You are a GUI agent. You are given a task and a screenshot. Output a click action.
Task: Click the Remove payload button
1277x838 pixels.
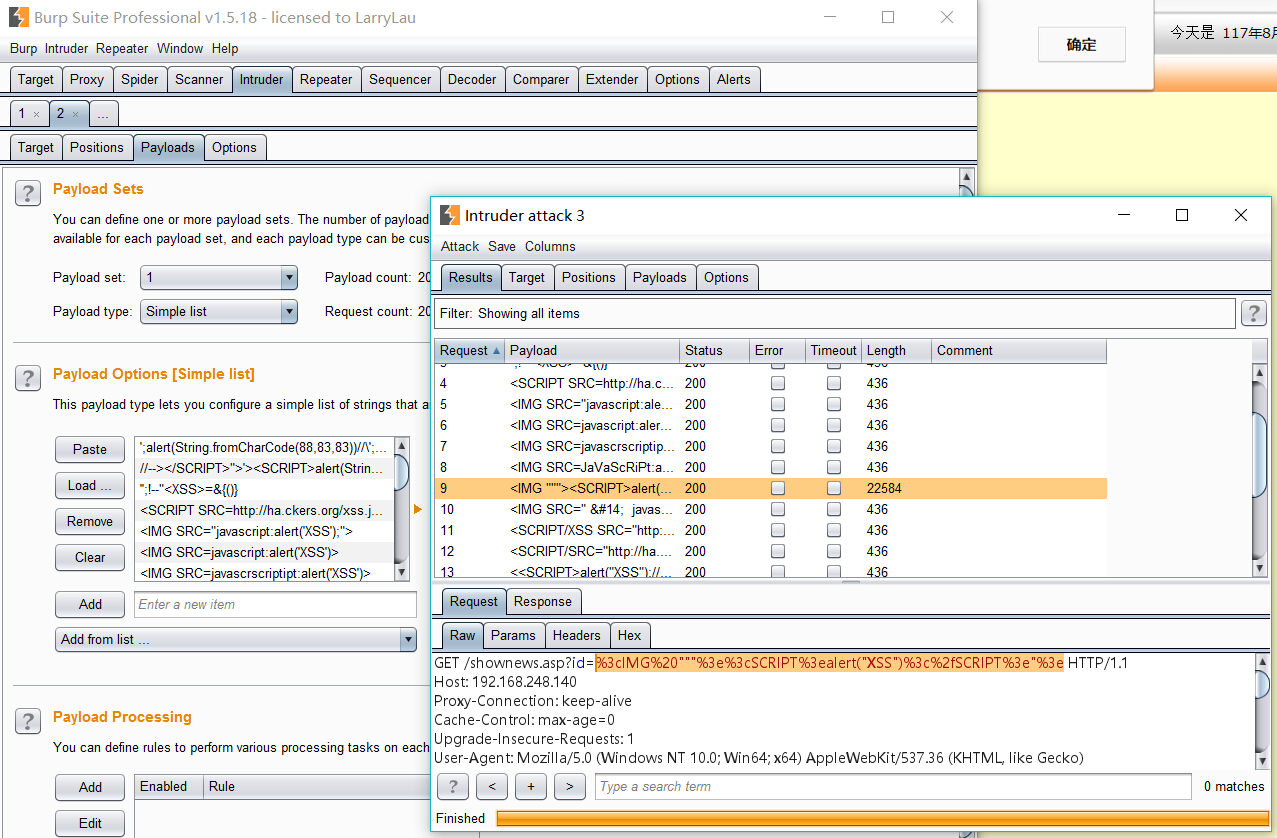(x=90, y=521)
